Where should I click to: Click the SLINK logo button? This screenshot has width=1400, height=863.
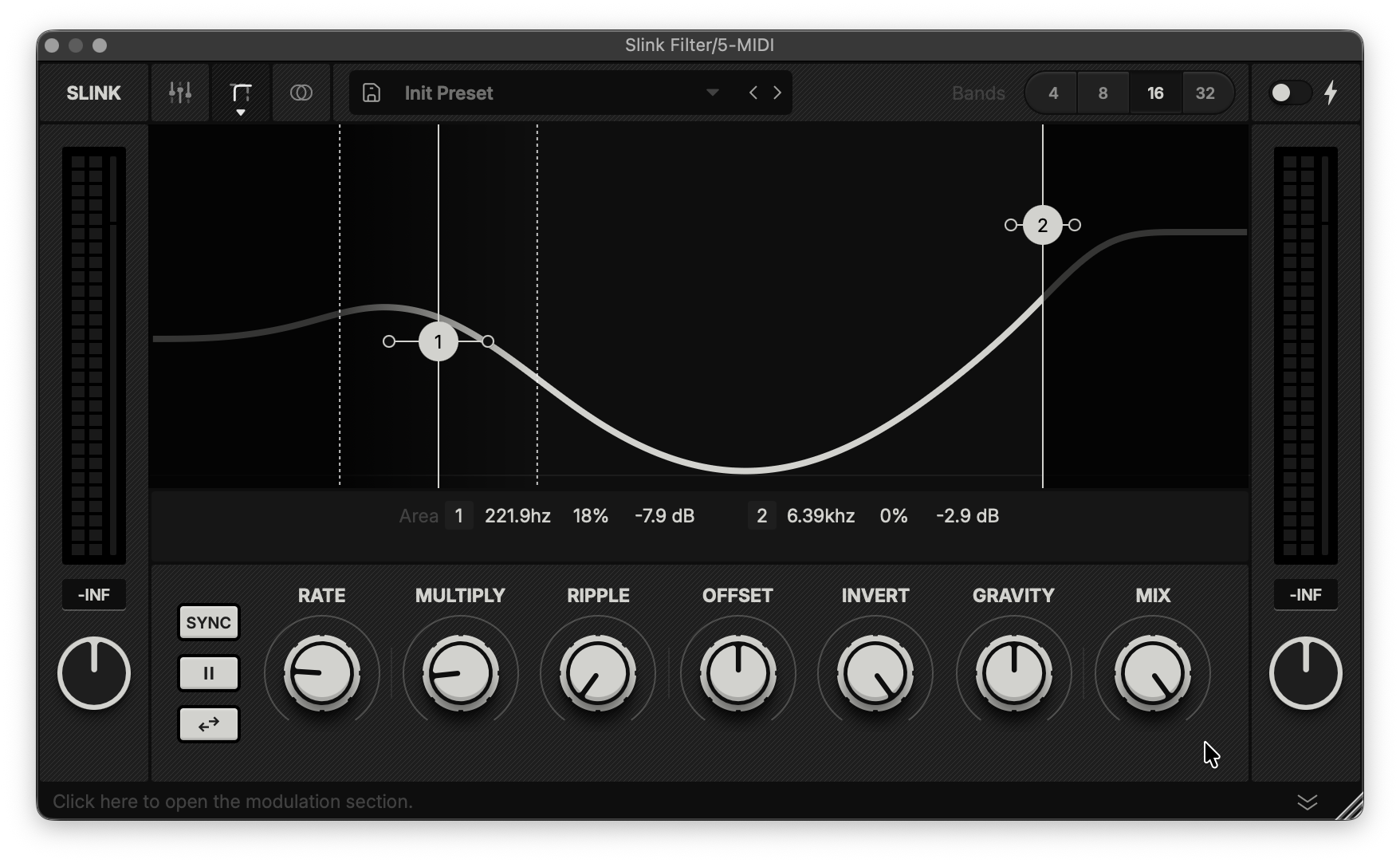click(93, 93)
